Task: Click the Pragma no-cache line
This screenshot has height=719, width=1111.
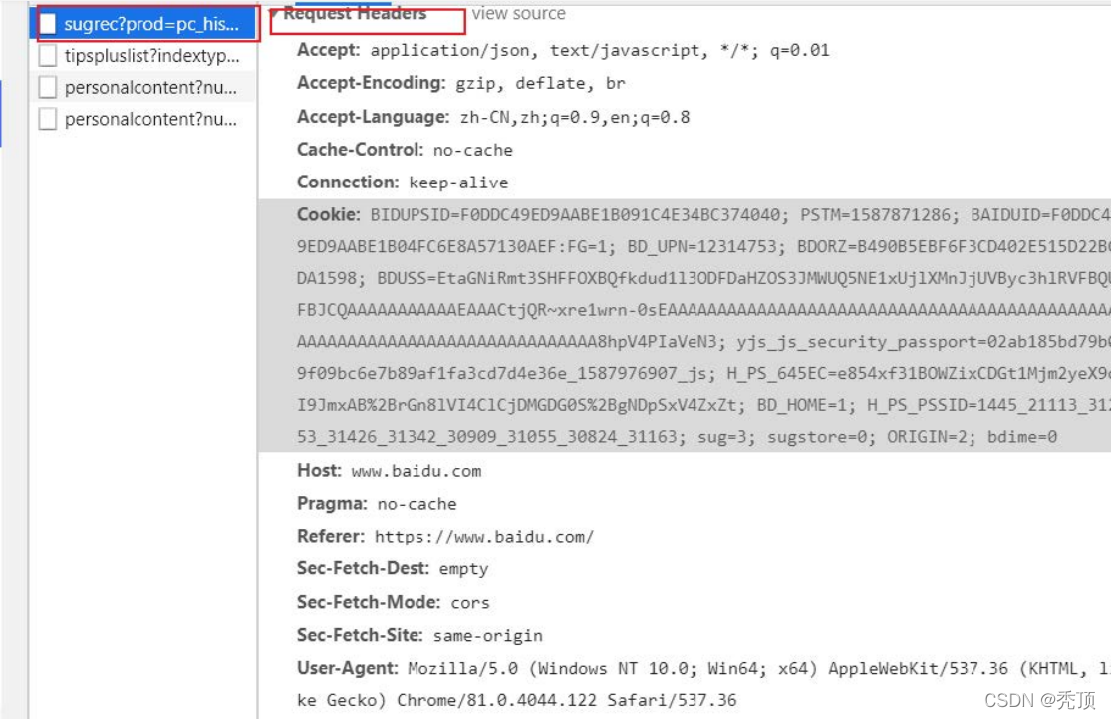Action: tap(377, 504)
